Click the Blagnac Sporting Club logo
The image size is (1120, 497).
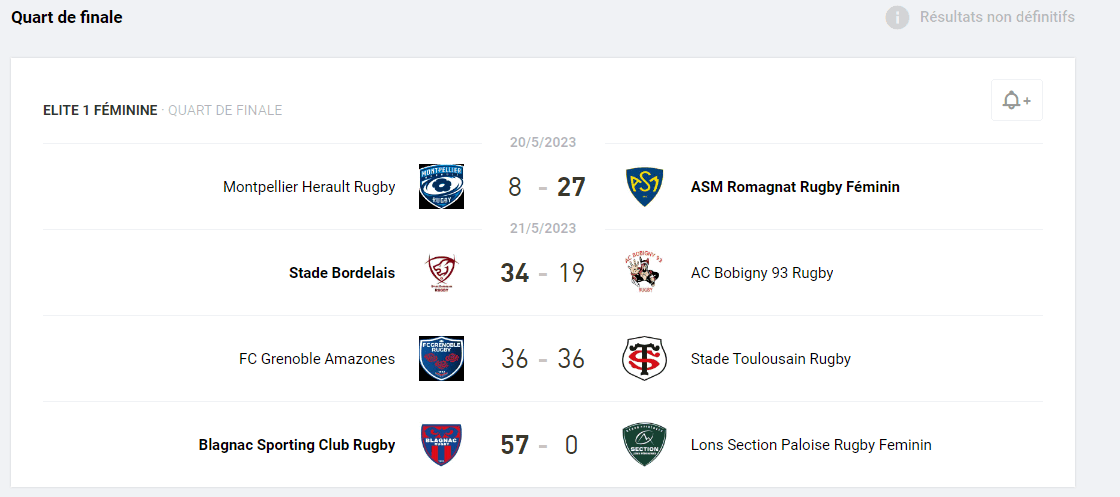click(x=441, y=445)
